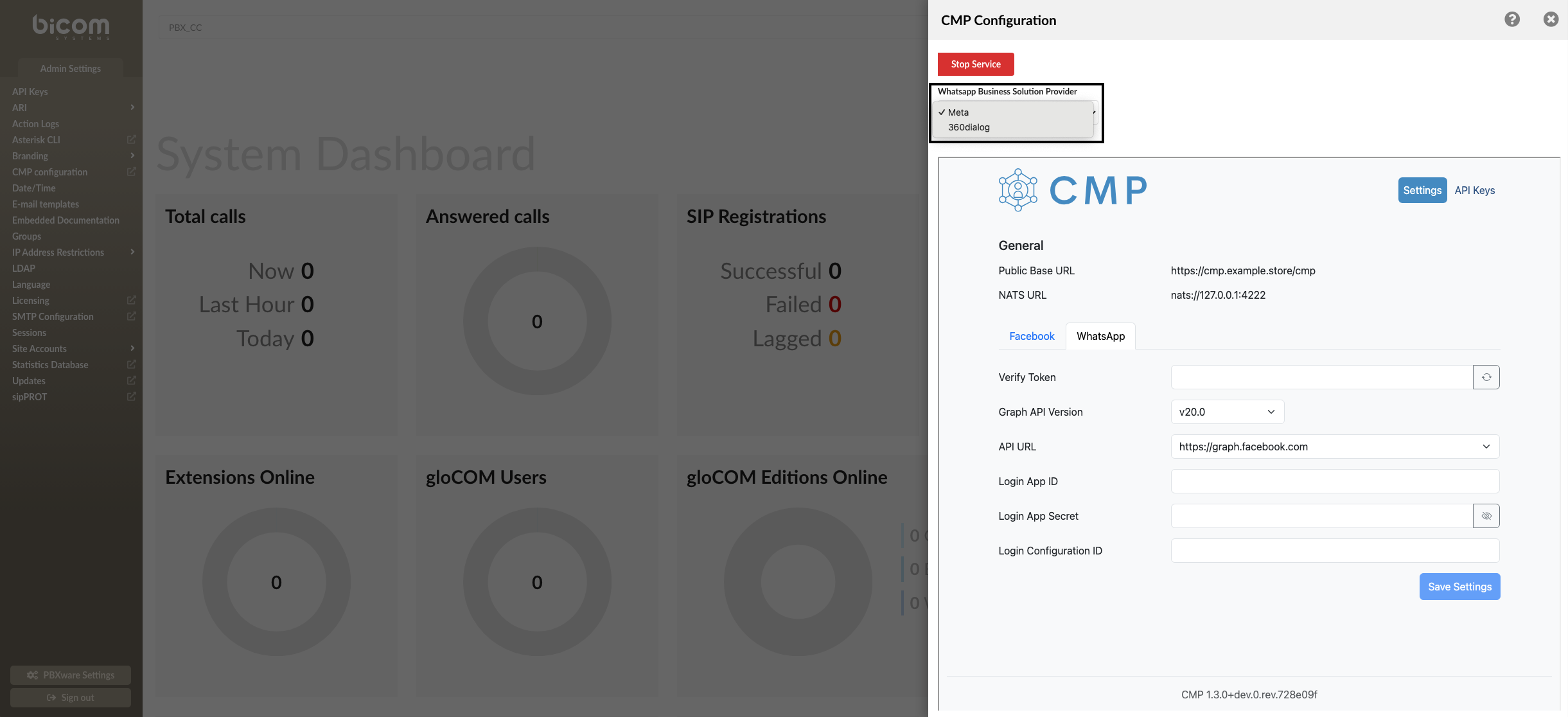
Task: Expand the API URL dropdown
Action: (1335, 447)
